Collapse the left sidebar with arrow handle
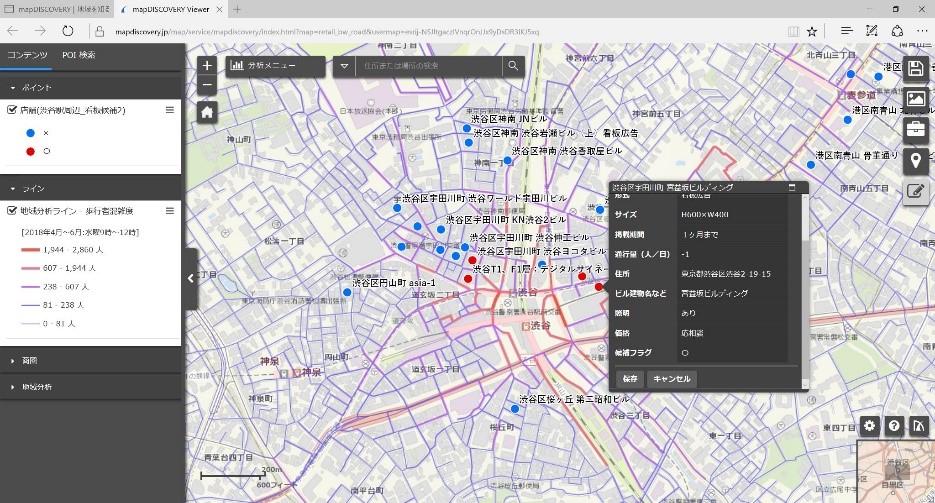The height and width of the screenshot is (503, 935). pos(191,279)
